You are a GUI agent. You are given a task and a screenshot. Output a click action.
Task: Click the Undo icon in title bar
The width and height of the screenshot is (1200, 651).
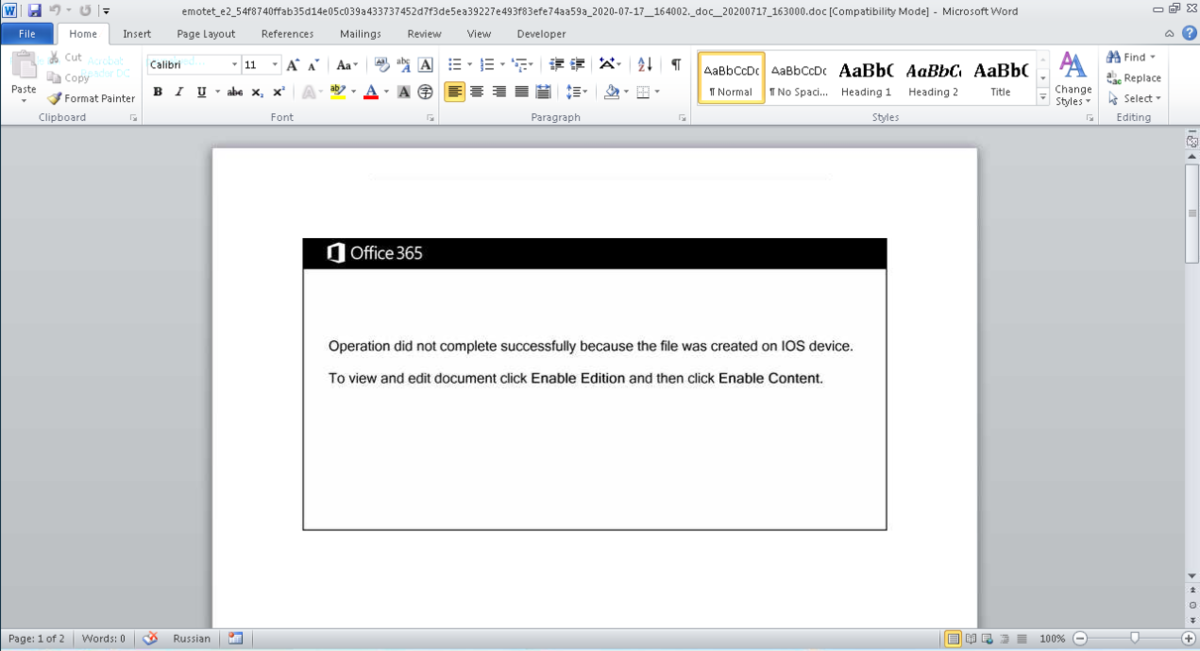point(56,11)
